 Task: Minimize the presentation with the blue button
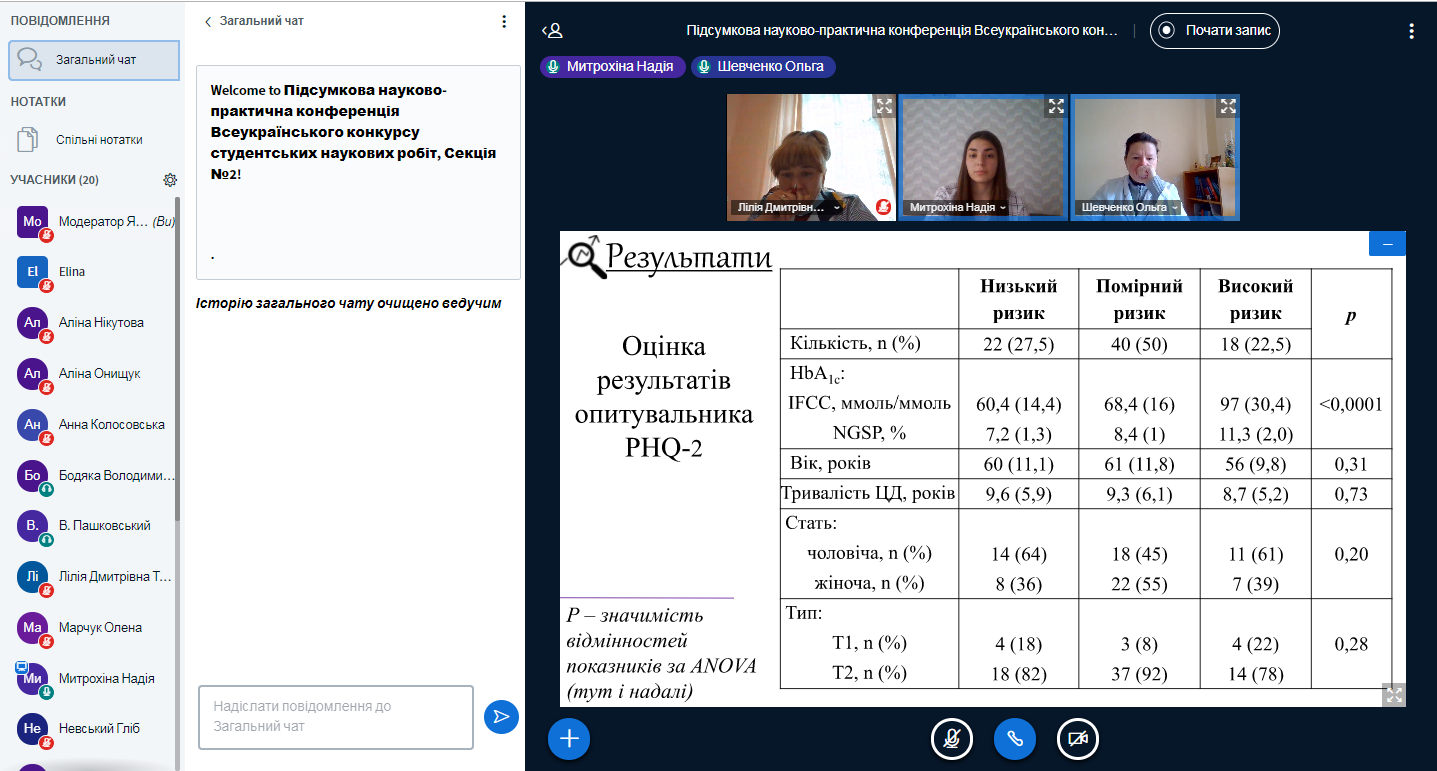point(1387,244)
